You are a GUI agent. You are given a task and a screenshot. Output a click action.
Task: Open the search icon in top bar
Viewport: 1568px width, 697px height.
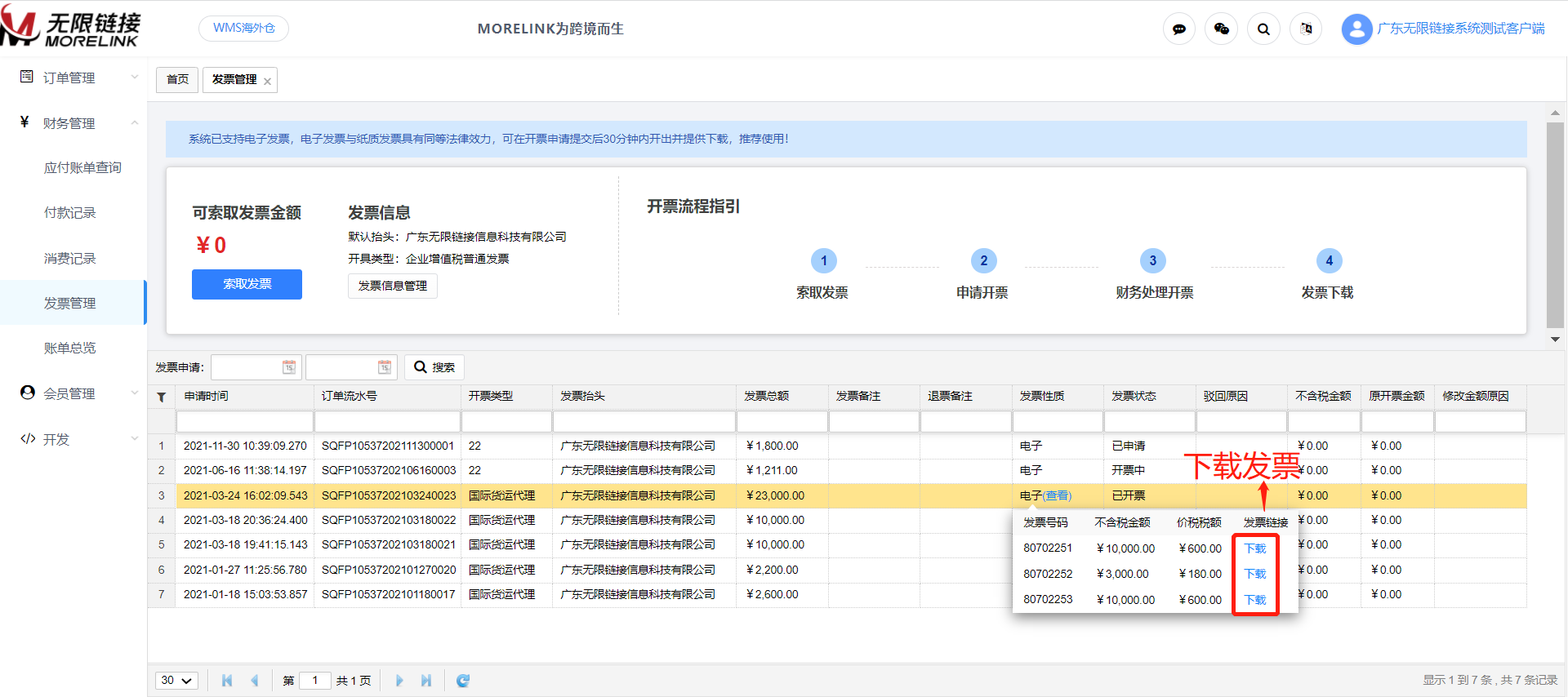coord(1263,29)
